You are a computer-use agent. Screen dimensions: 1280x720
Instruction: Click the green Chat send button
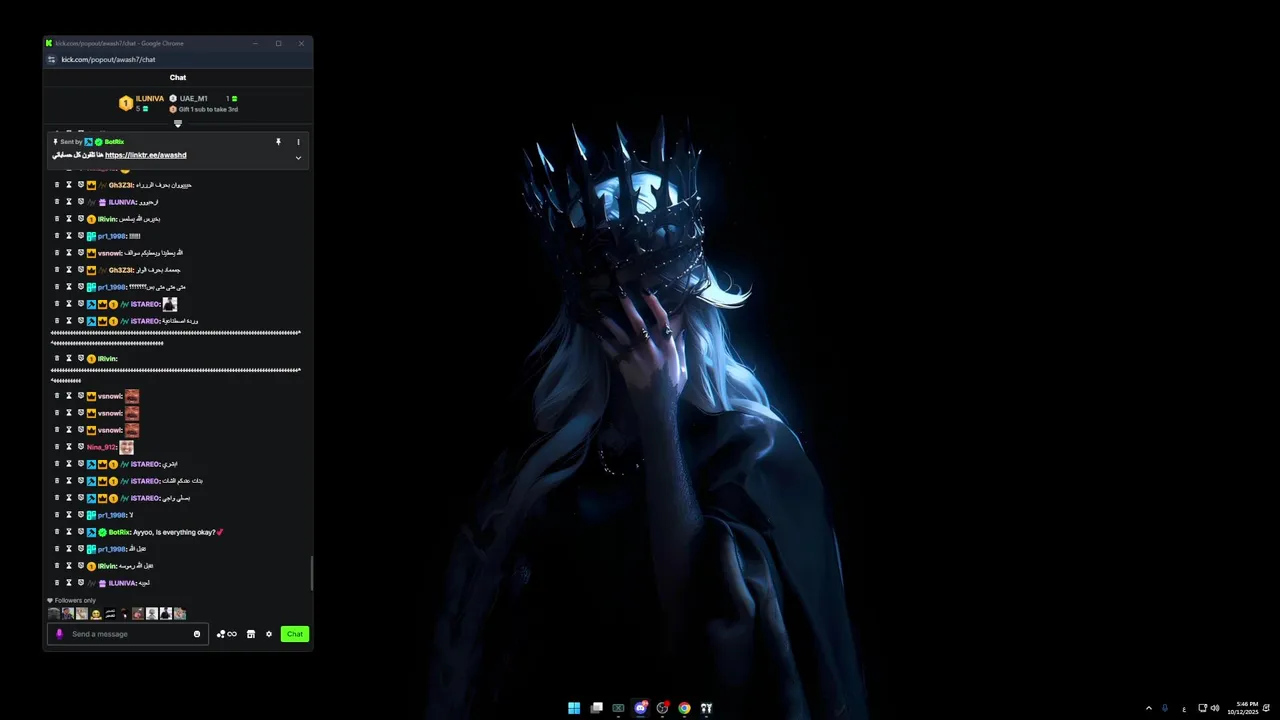click(x=295, y=634)
